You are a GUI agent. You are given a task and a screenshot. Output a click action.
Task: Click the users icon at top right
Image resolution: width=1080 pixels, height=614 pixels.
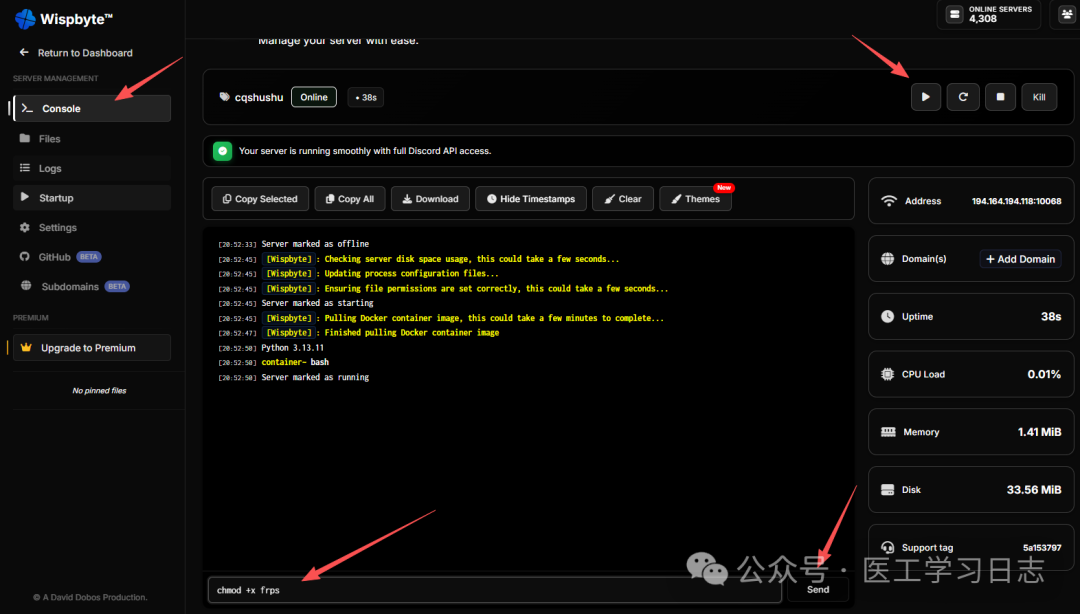(x=1066, y=14)
